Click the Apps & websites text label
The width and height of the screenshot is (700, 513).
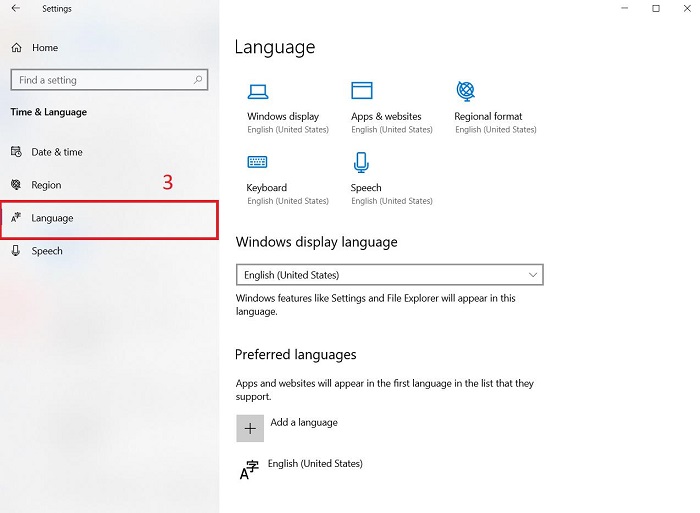point(386,117)
